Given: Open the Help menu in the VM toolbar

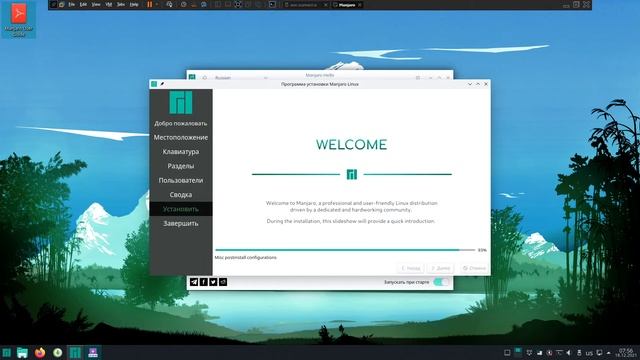Looking at the screenshot, I should pyautogui.click(x=134, y=5).
